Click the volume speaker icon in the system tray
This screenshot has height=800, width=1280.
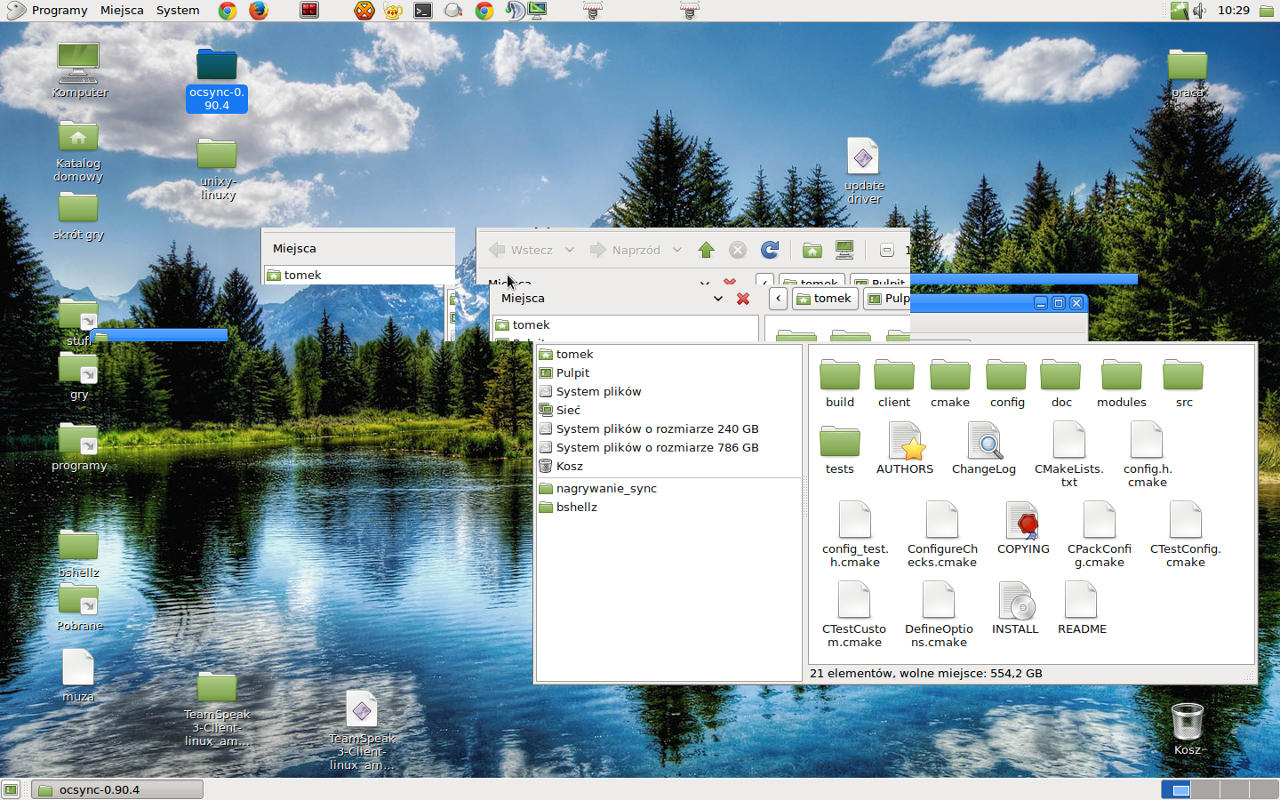(1200, 11)
